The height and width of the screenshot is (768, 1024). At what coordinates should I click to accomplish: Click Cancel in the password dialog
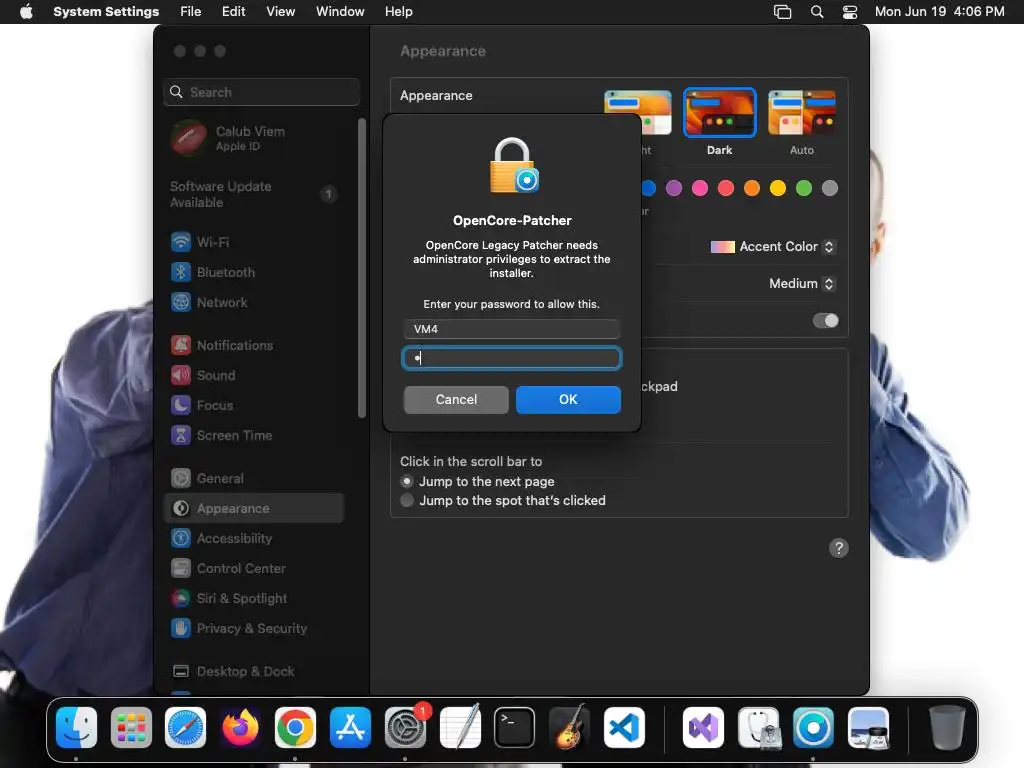(x=456, y=400)
